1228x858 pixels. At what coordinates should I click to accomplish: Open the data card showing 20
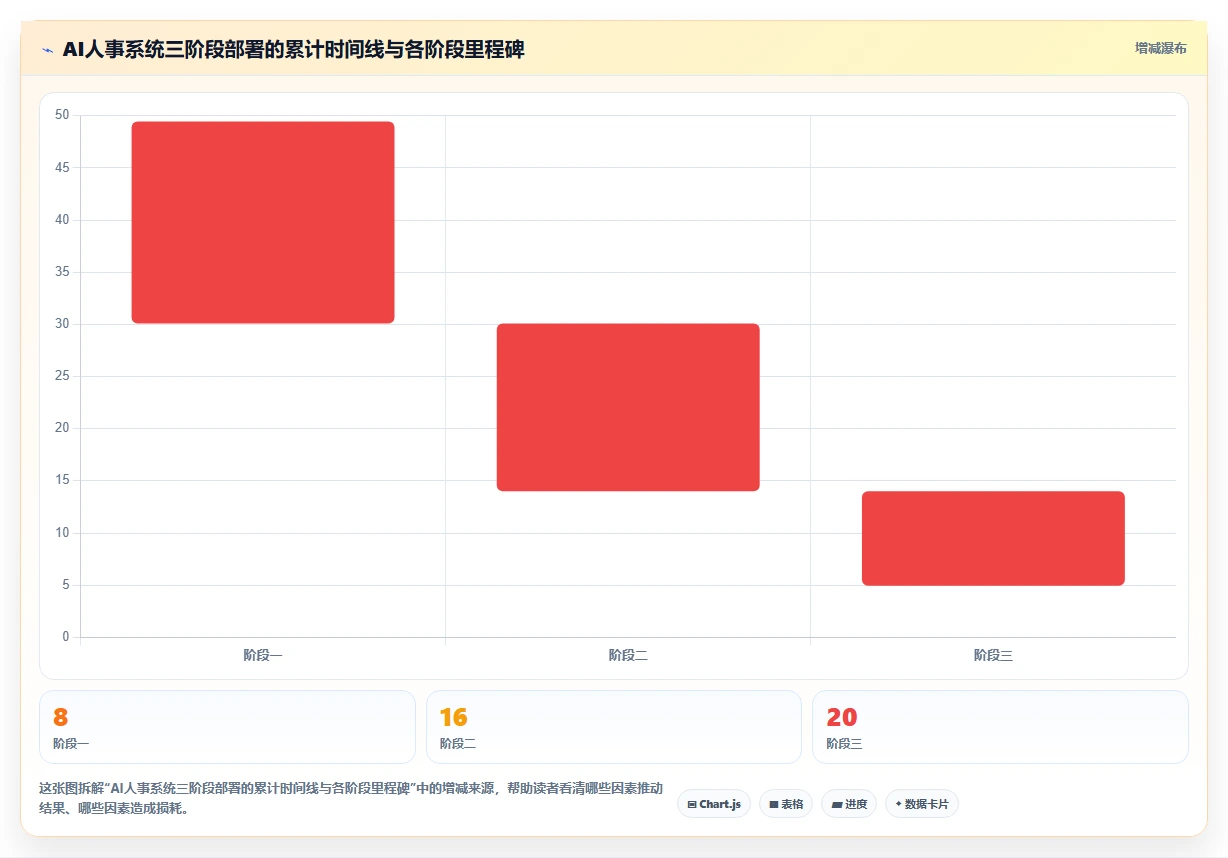(x=1000, y=727)
